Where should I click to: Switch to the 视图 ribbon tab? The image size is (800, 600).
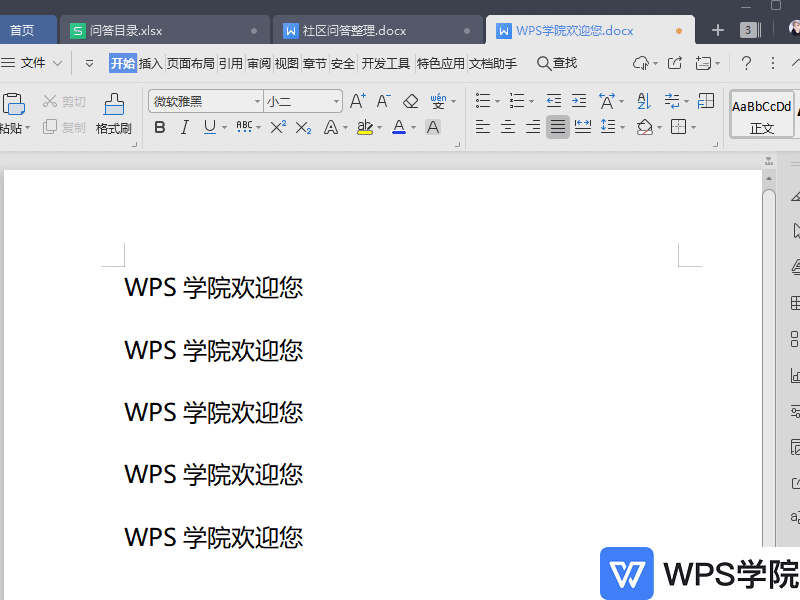[286, 63]
